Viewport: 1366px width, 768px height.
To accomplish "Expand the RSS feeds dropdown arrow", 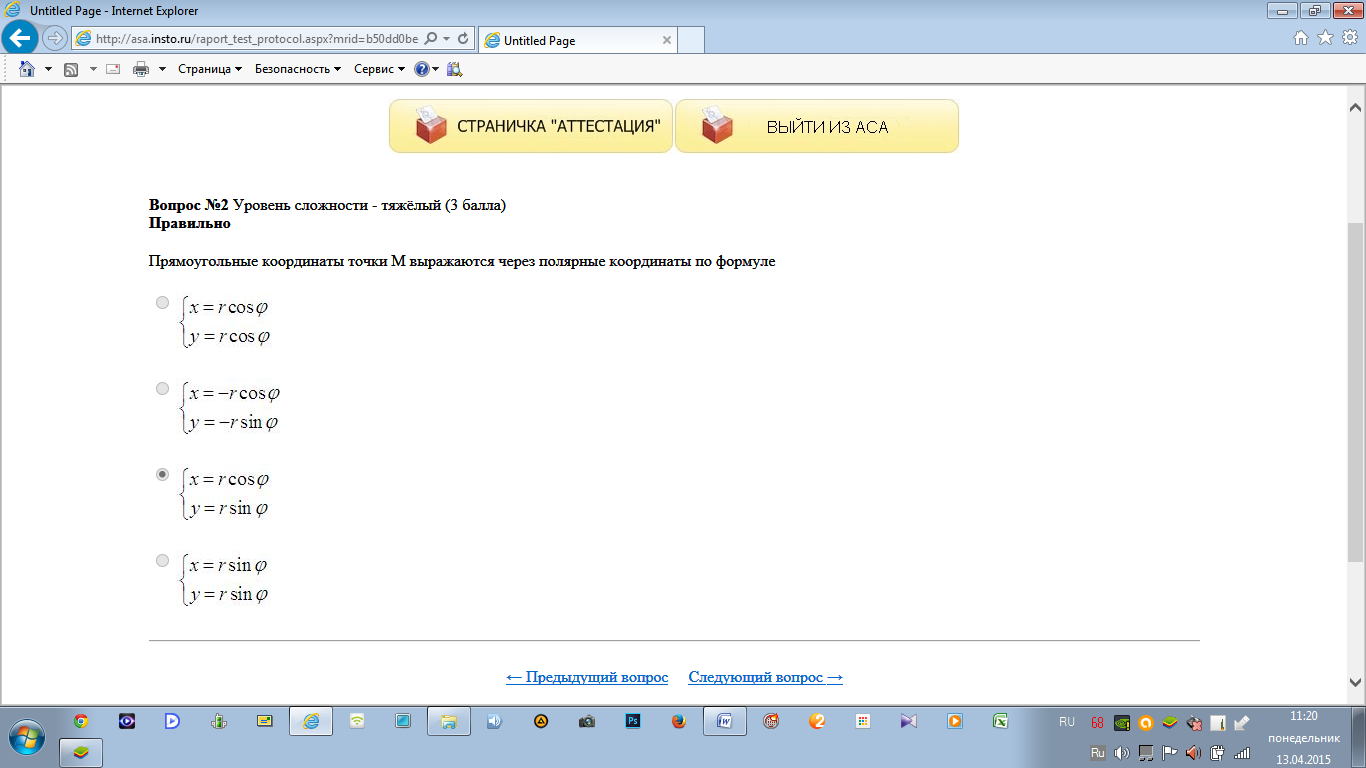I will coord(93,69).
